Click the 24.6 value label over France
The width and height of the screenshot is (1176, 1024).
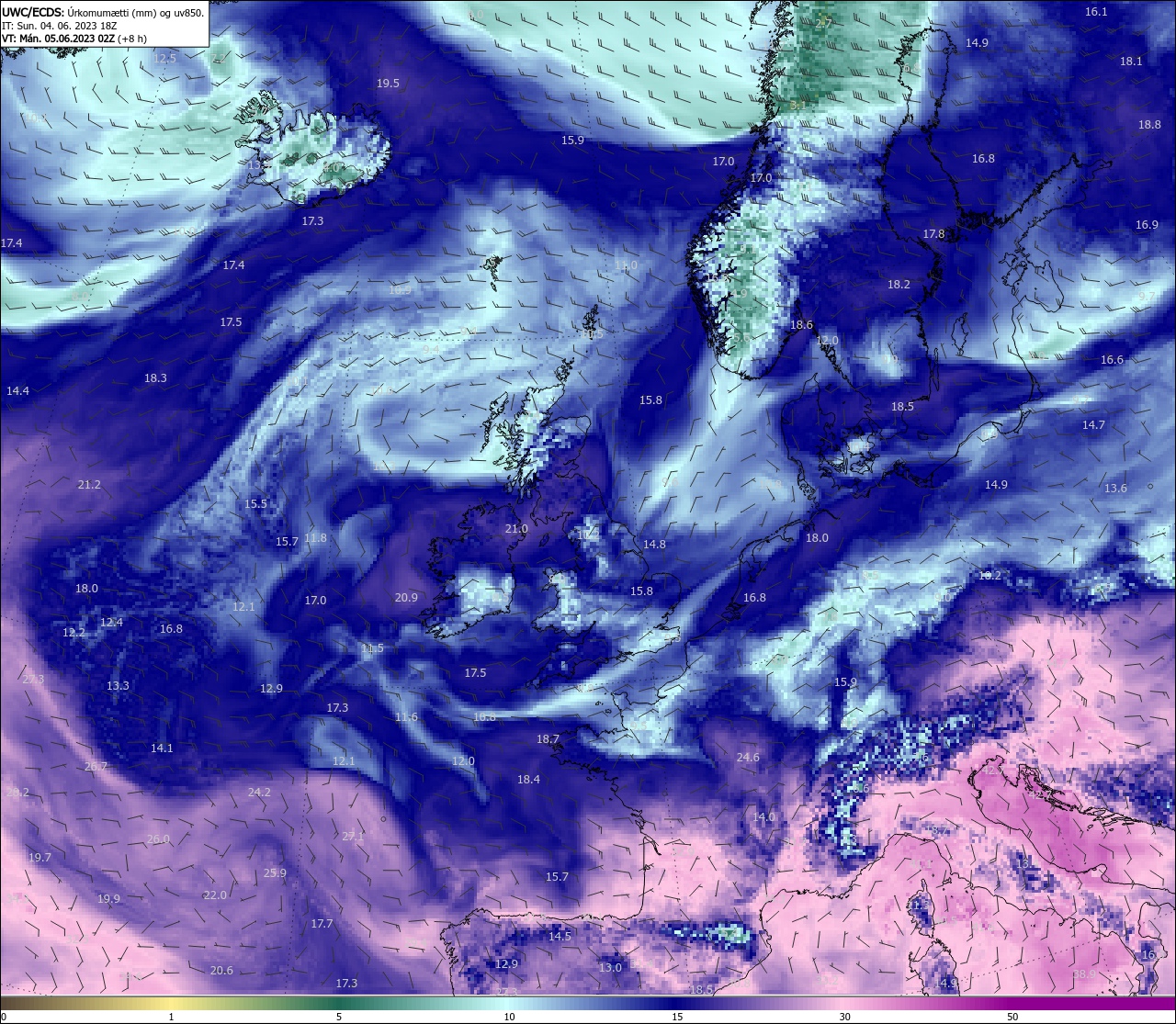coord(748,758)
